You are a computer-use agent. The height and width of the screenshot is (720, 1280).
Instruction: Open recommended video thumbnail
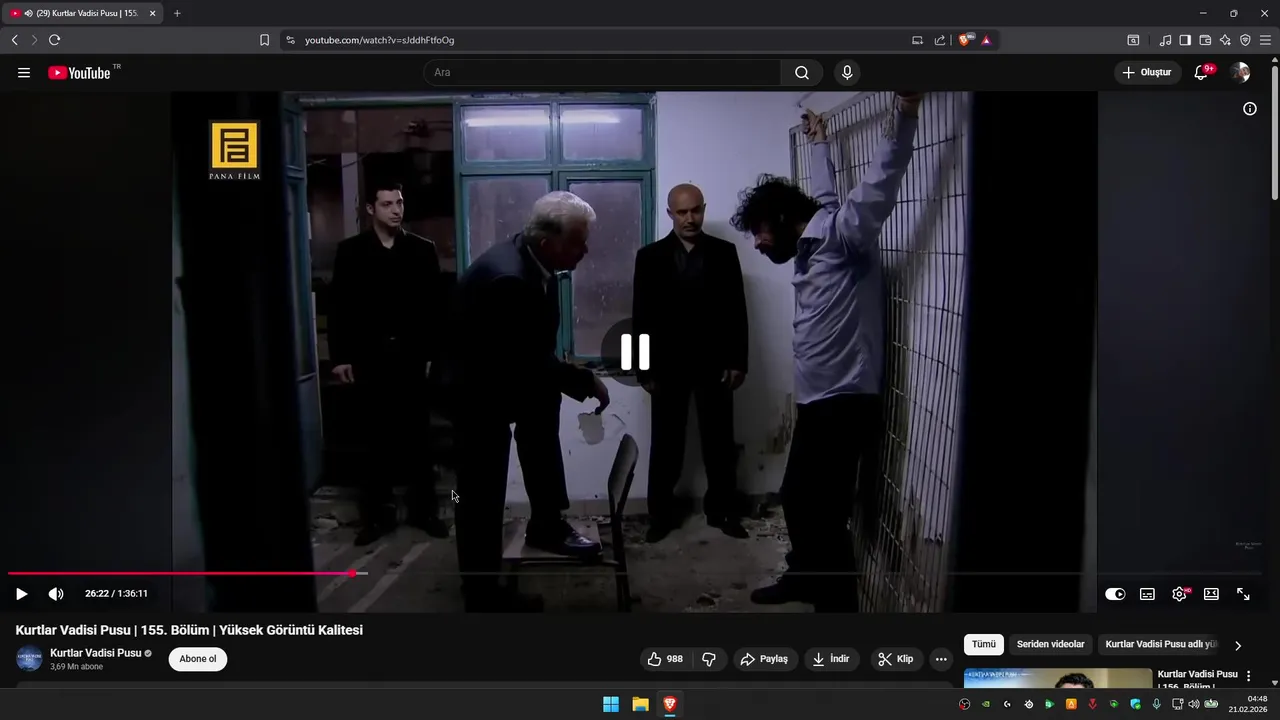tap(1058, 678)
